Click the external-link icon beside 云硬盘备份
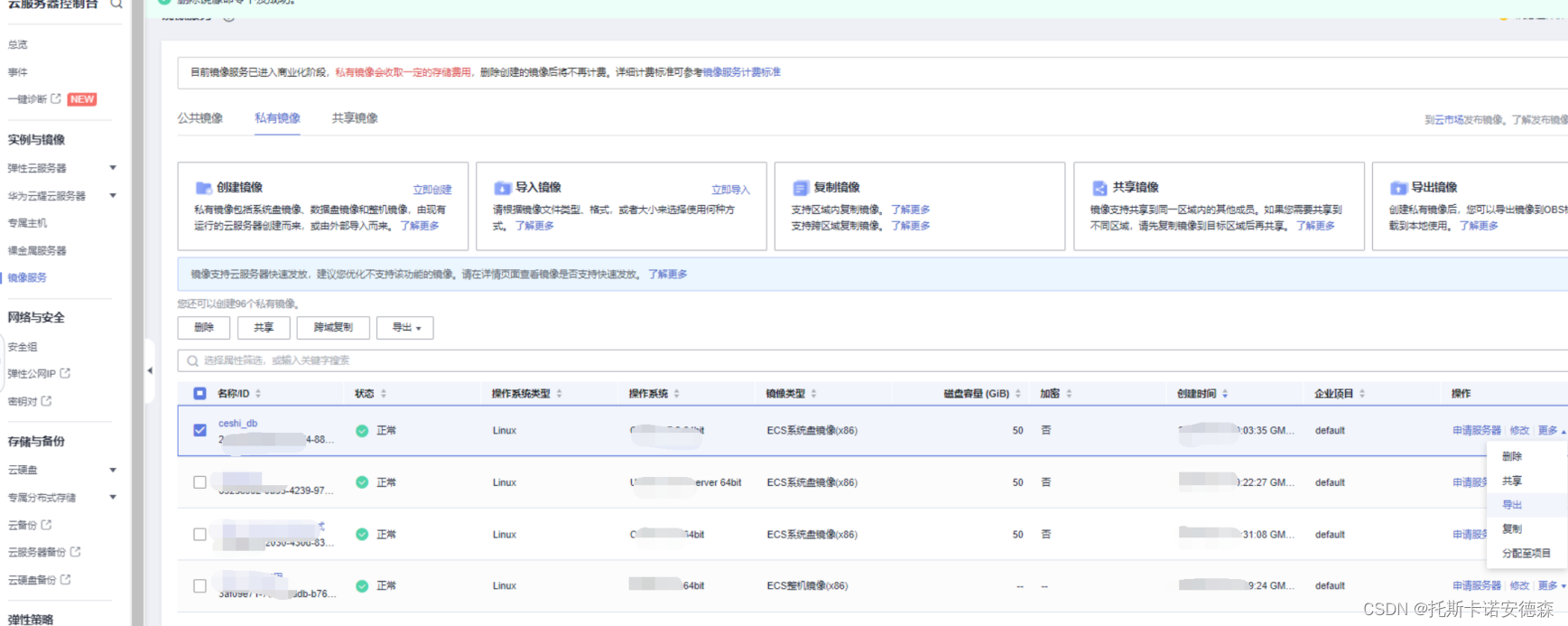Viewport: 1568px width, 626px height. (x=65, y=579)
